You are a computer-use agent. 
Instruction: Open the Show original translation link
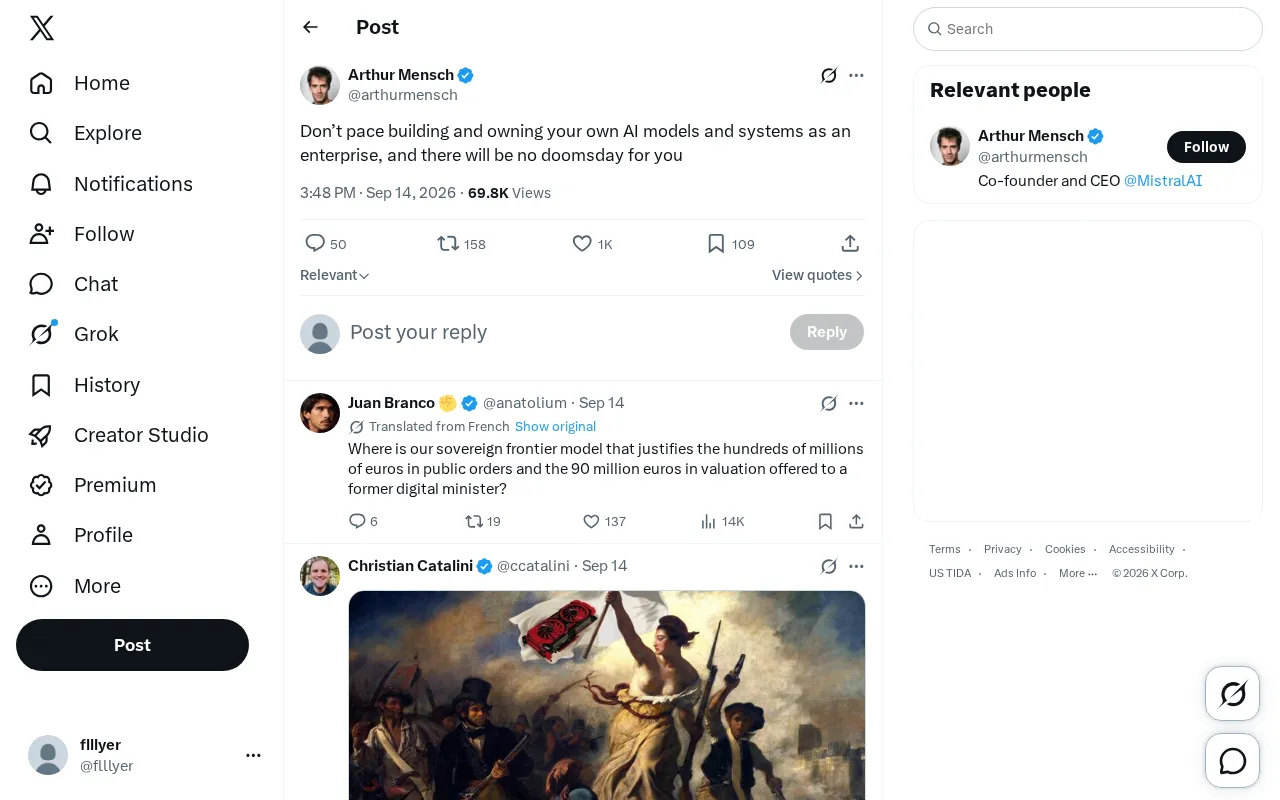pos(555,426)
